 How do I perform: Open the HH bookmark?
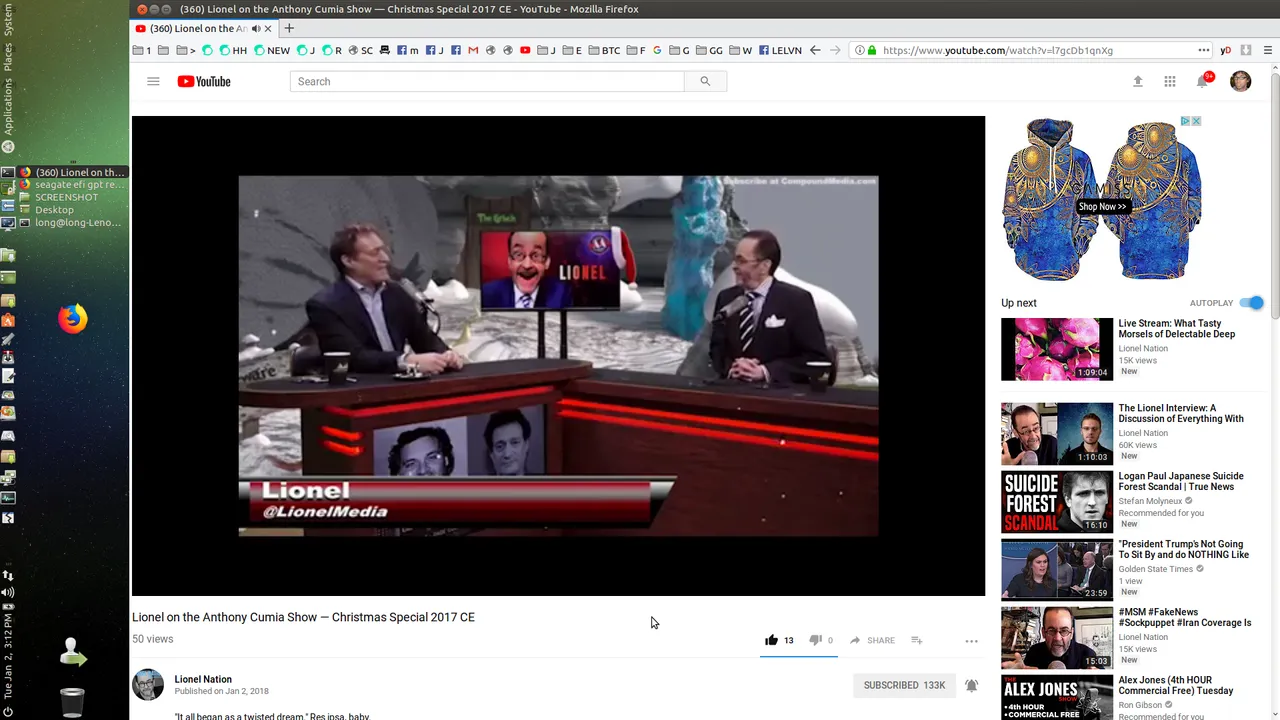233,50
